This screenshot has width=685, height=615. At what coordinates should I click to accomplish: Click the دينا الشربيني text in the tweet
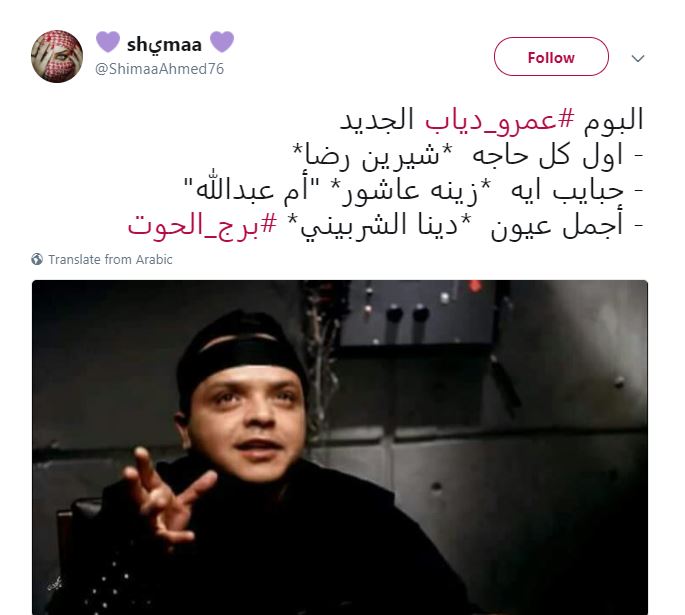pos(380,225)
